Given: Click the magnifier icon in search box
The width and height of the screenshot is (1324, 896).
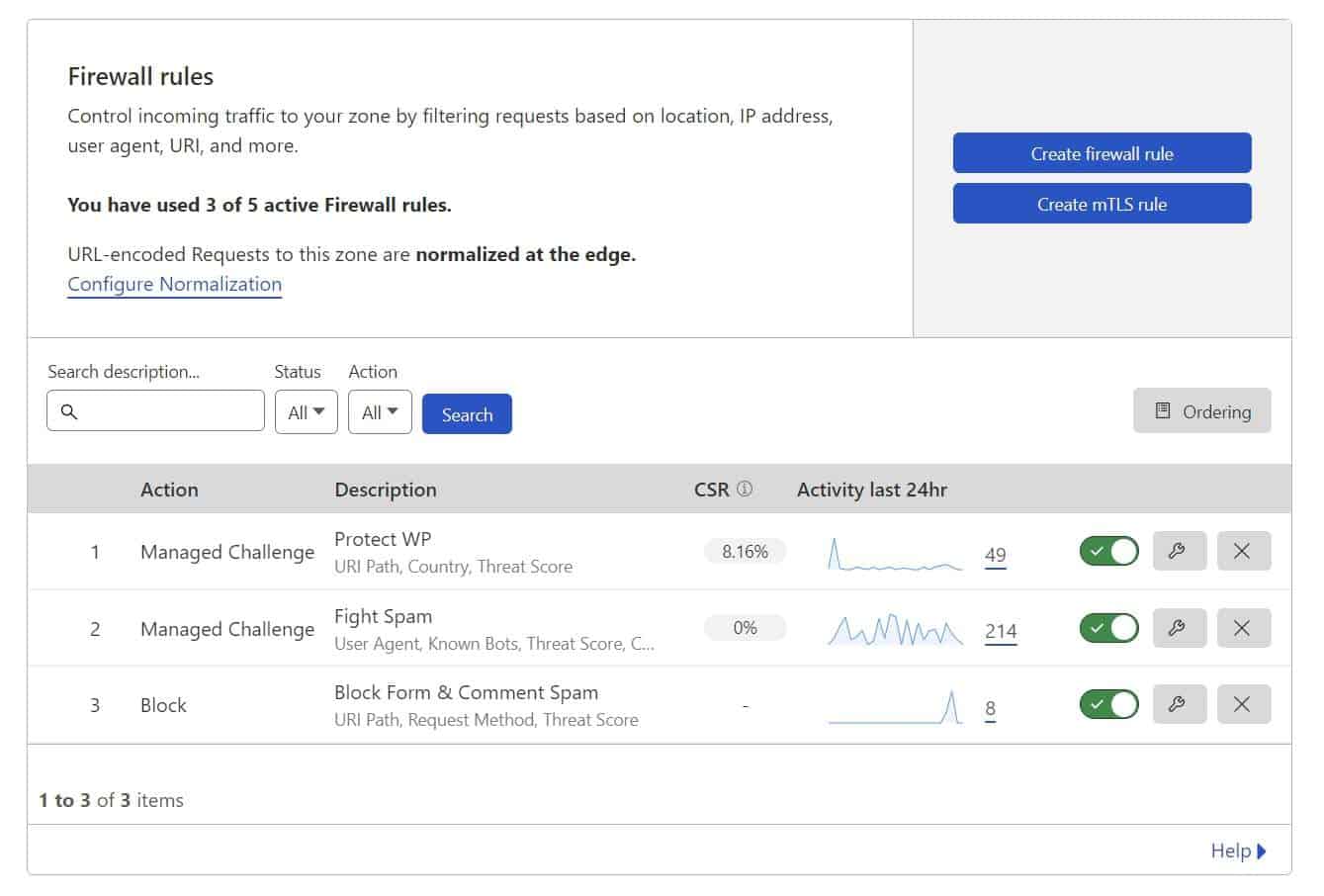Looking at the screenshot, I should click(x=69, y=411).
